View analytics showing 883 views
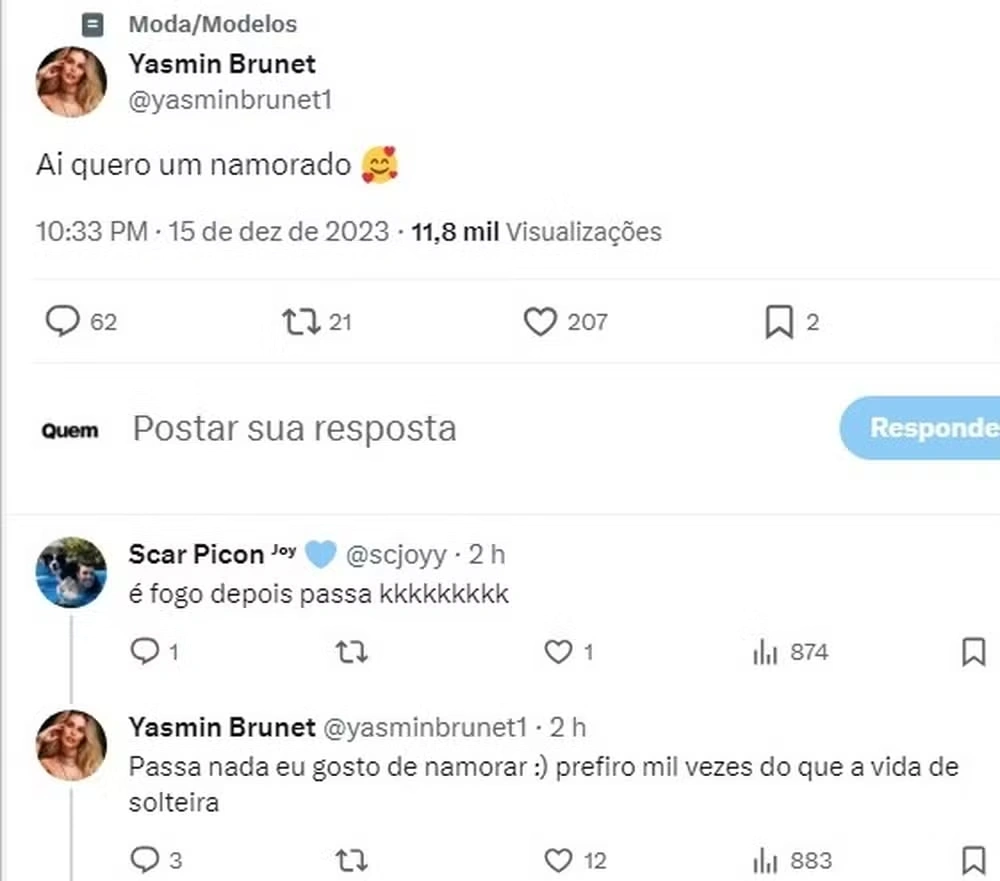1000x881 pixels. 766,860
